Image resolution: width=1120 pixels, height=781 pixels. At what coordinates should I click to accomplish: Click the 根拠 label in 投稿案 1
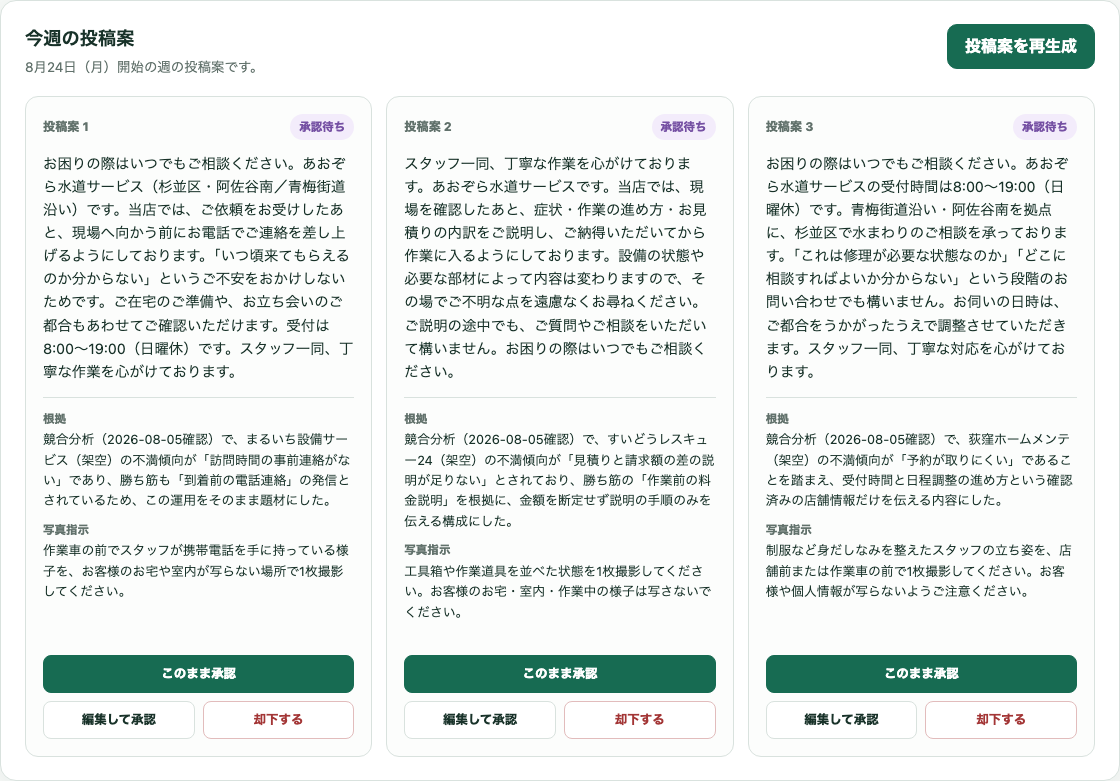click(54, 419)
